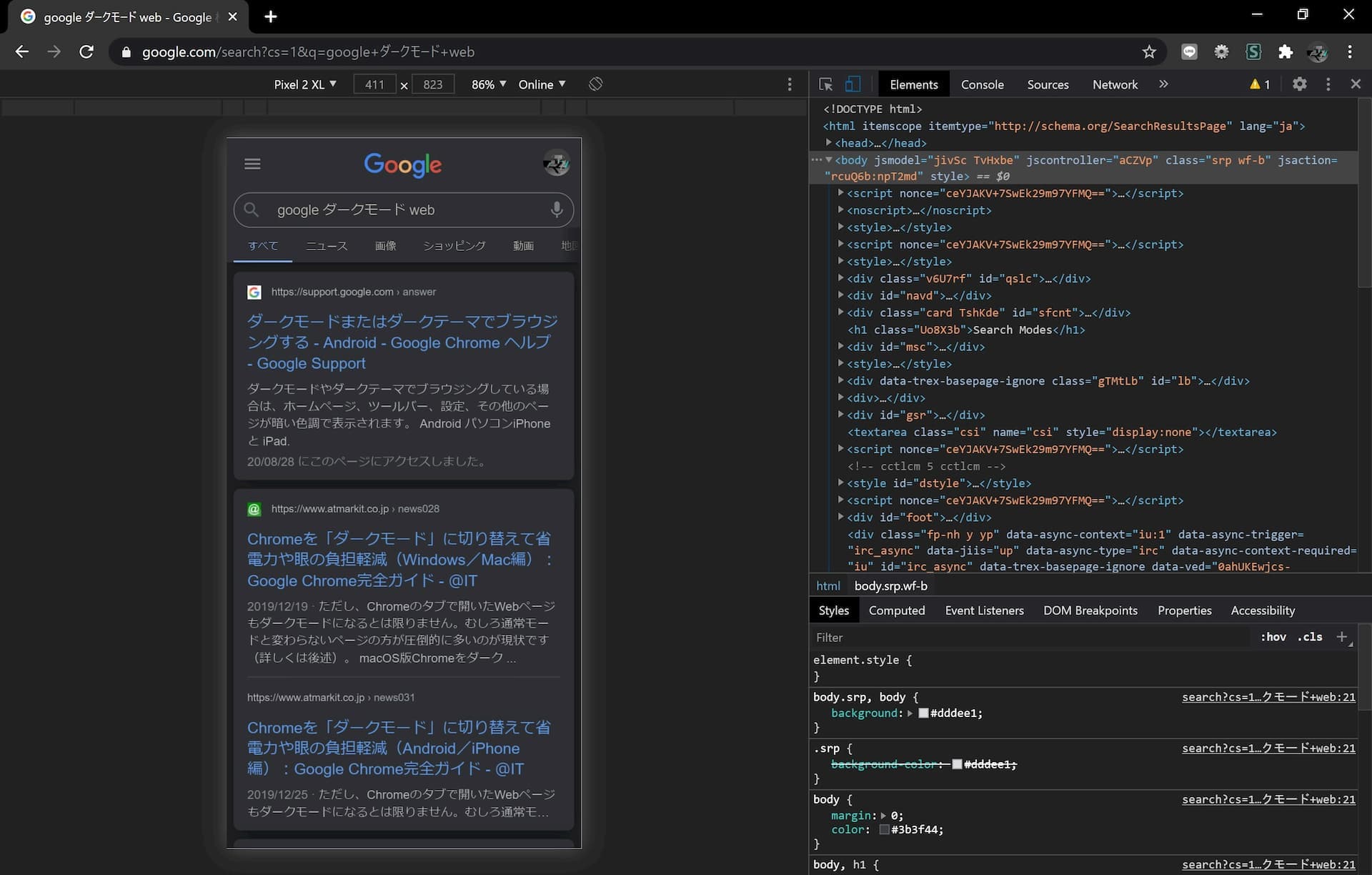
Task: Click the browser forward arrow
Action: (54, 51)
